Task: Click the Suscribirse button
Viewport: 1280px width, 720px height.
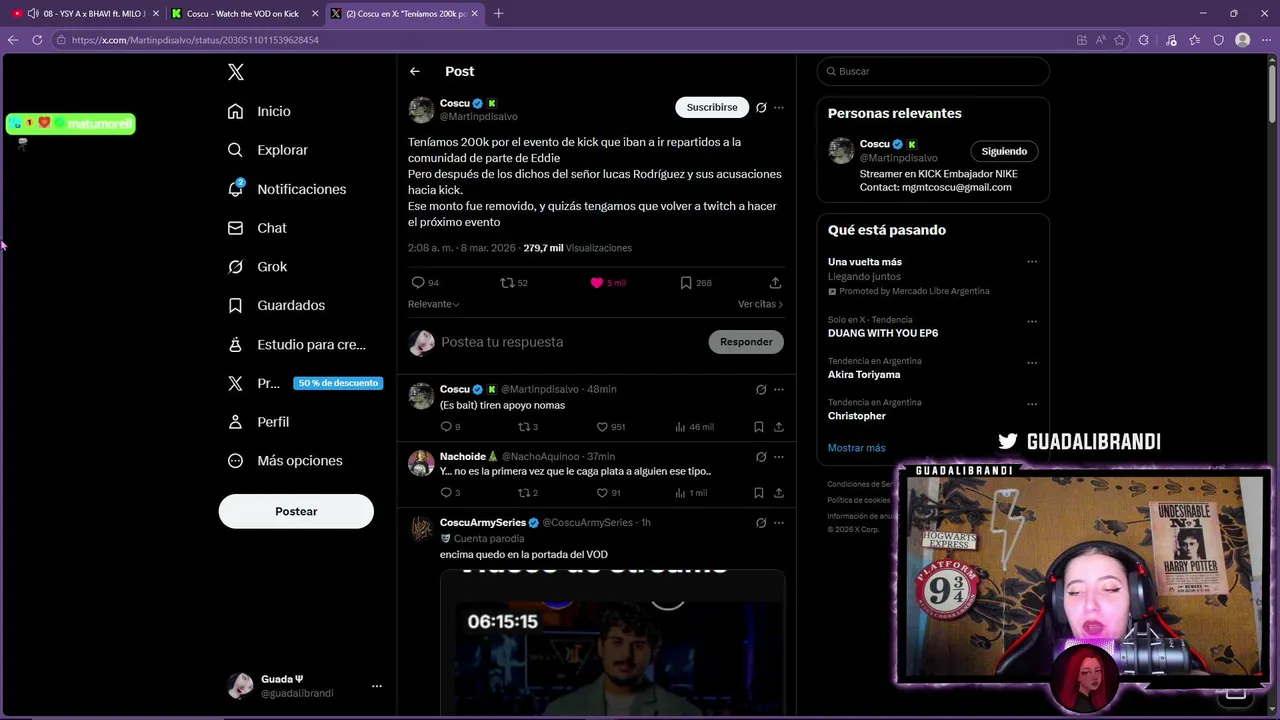Action: (712, 107)
